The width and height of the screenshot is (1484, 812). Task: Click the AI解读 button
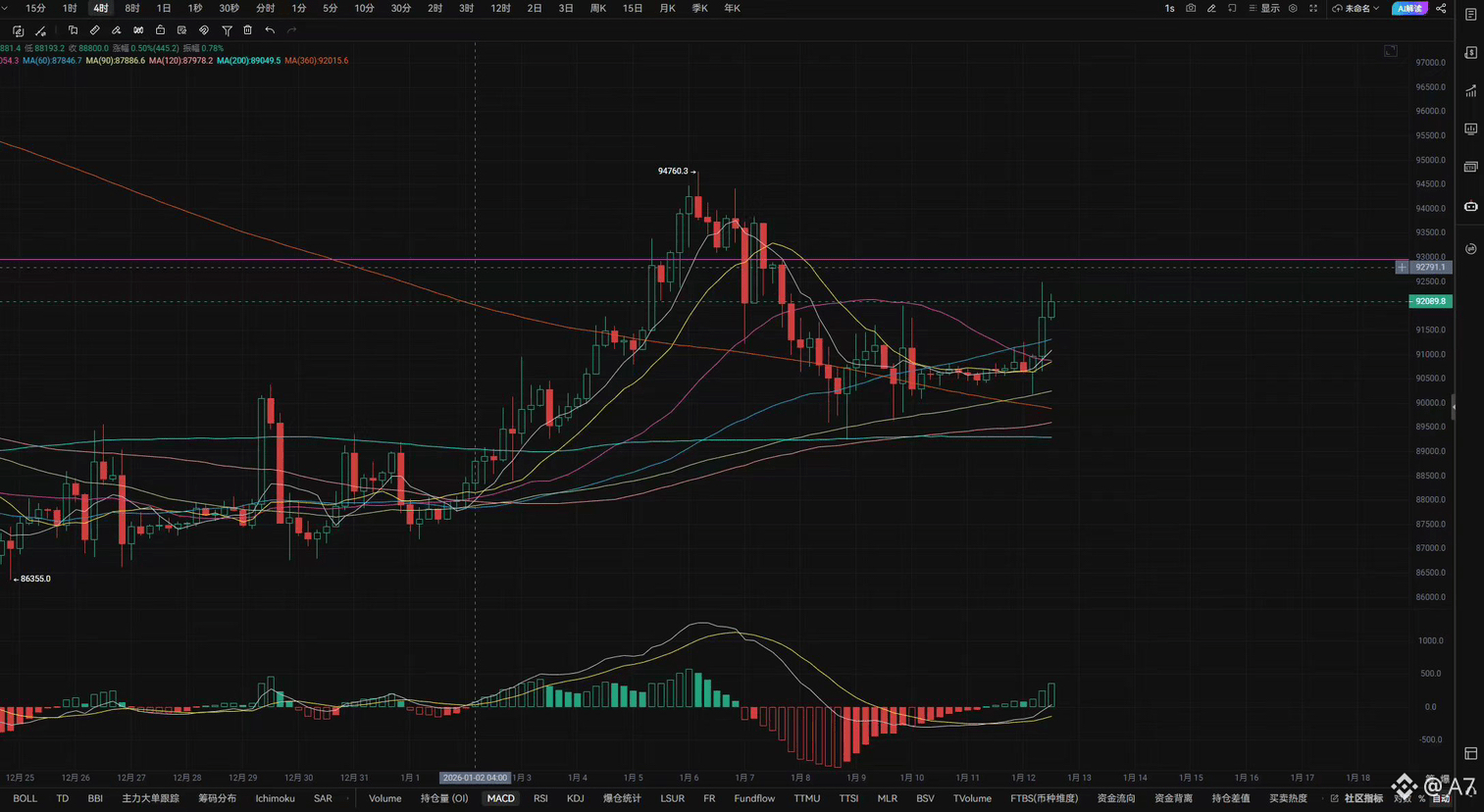(x=1409, y=8)
